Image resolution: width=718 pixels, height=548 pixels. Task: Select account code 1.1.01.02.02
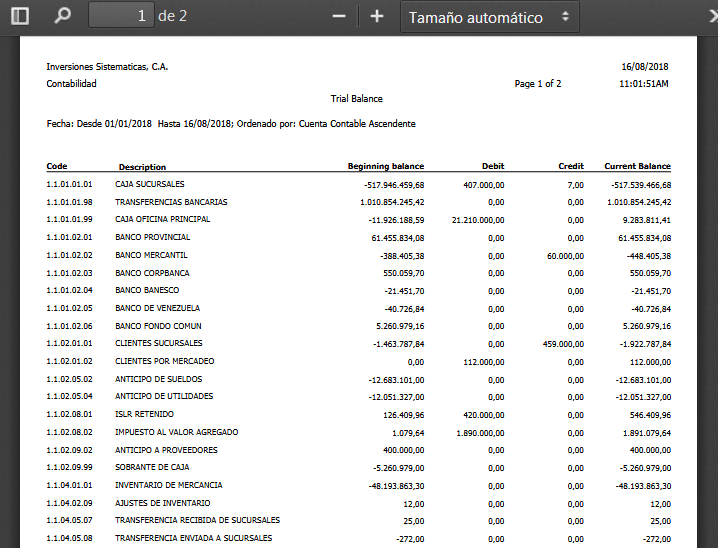69,255
